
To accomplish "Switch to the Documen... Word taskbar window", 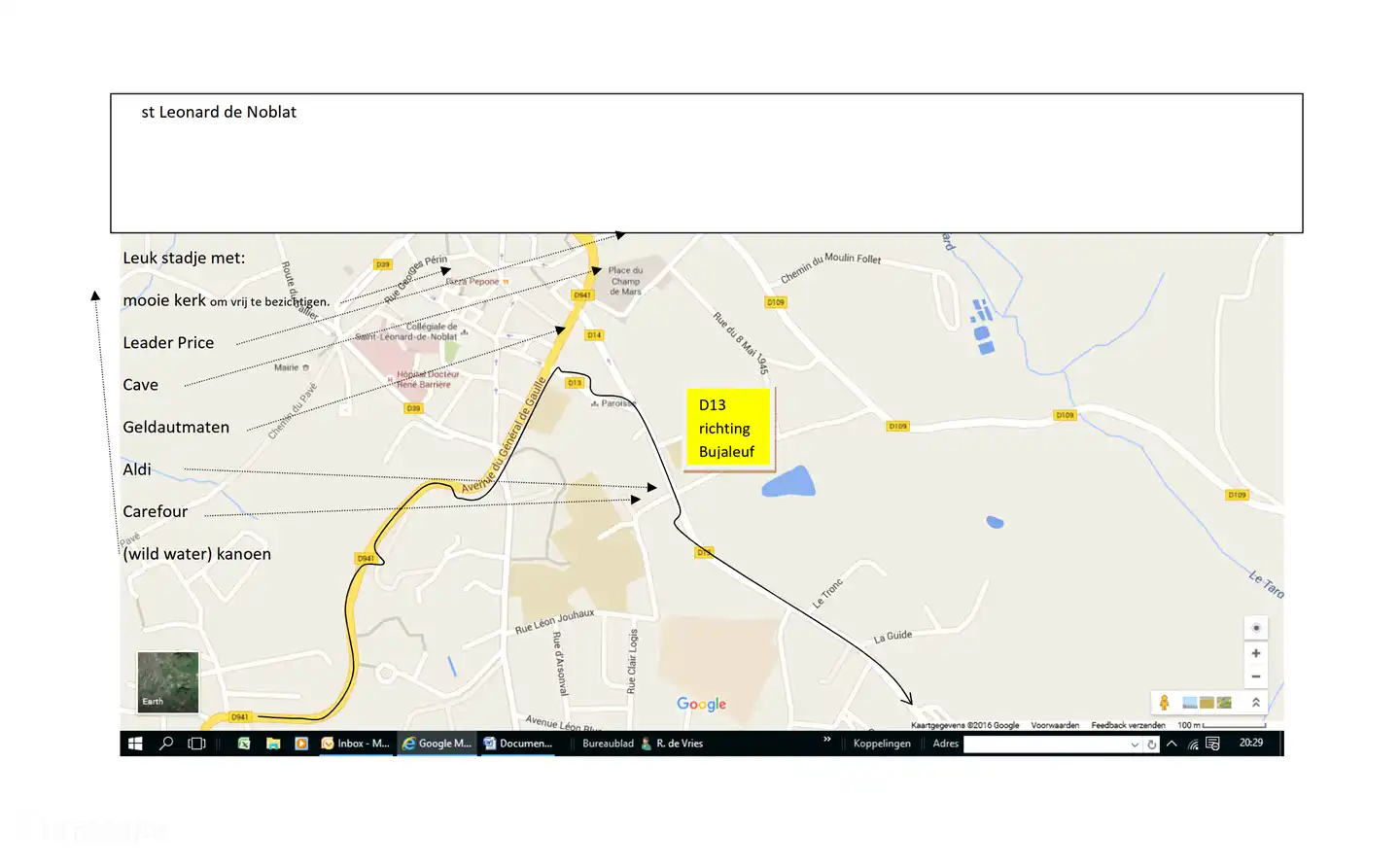I will coord(518,744).
